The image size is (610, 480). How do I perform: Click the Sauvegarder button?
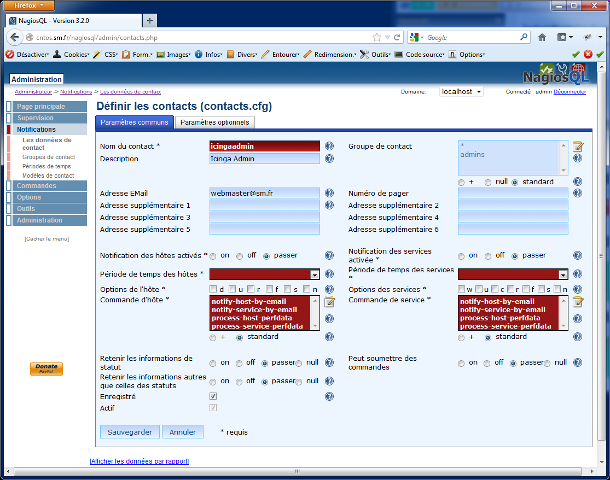128,432
